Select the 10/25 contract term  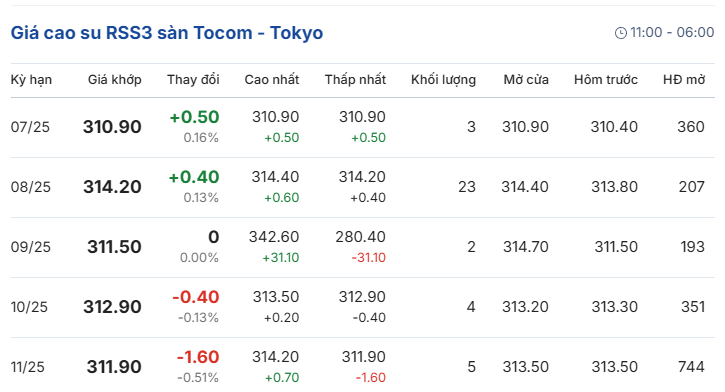click(x=29, y=307)
